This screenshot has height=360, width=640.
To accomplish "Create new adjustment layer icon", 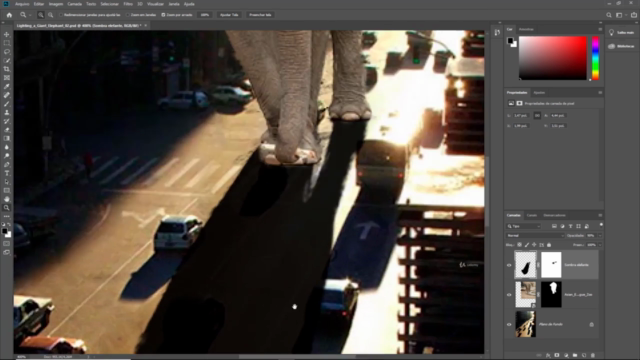I will pyautogui.click(x=566, y=356).
